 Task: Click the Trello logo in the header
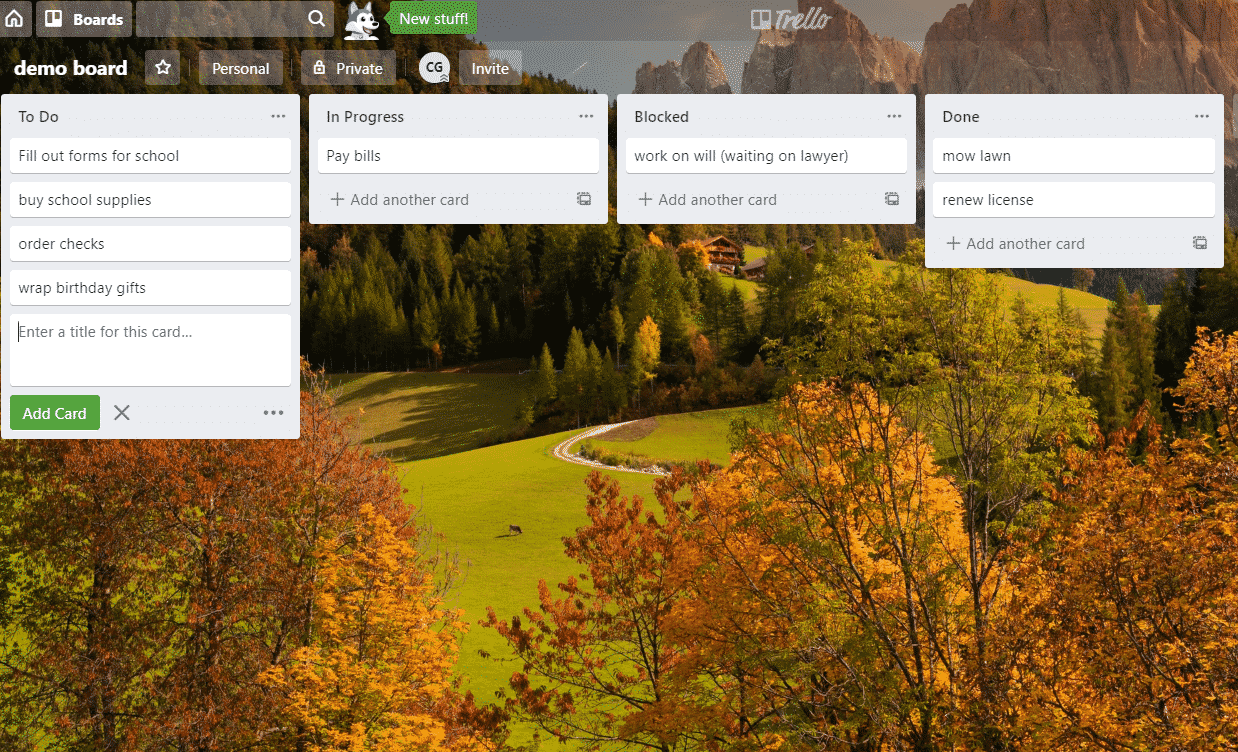(789, 19)
